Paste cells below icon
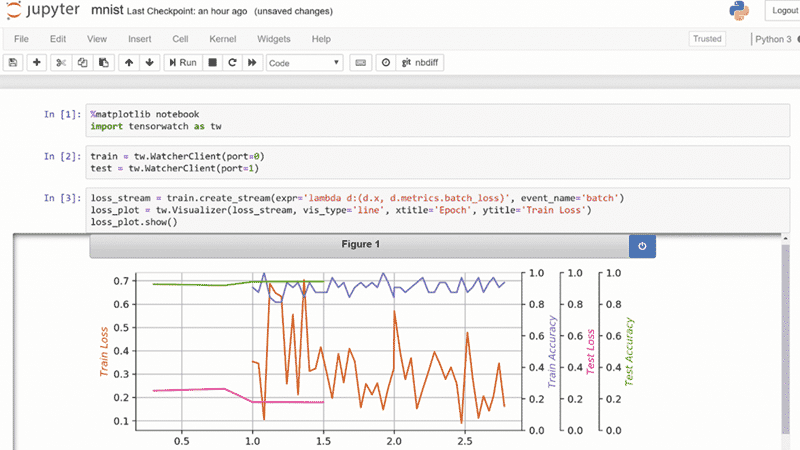 click(104, 63)
